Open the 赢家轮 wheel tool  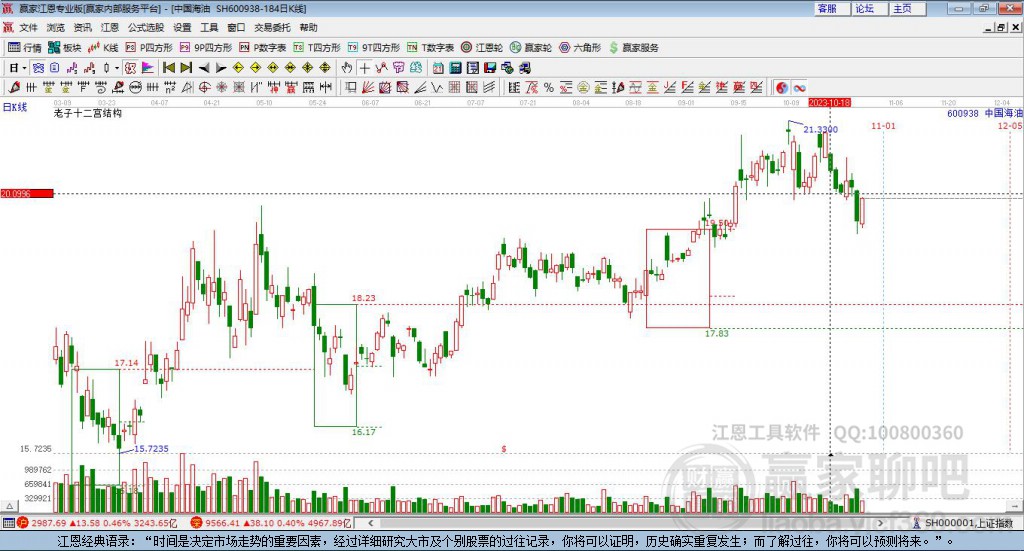[x=531, y=48]
